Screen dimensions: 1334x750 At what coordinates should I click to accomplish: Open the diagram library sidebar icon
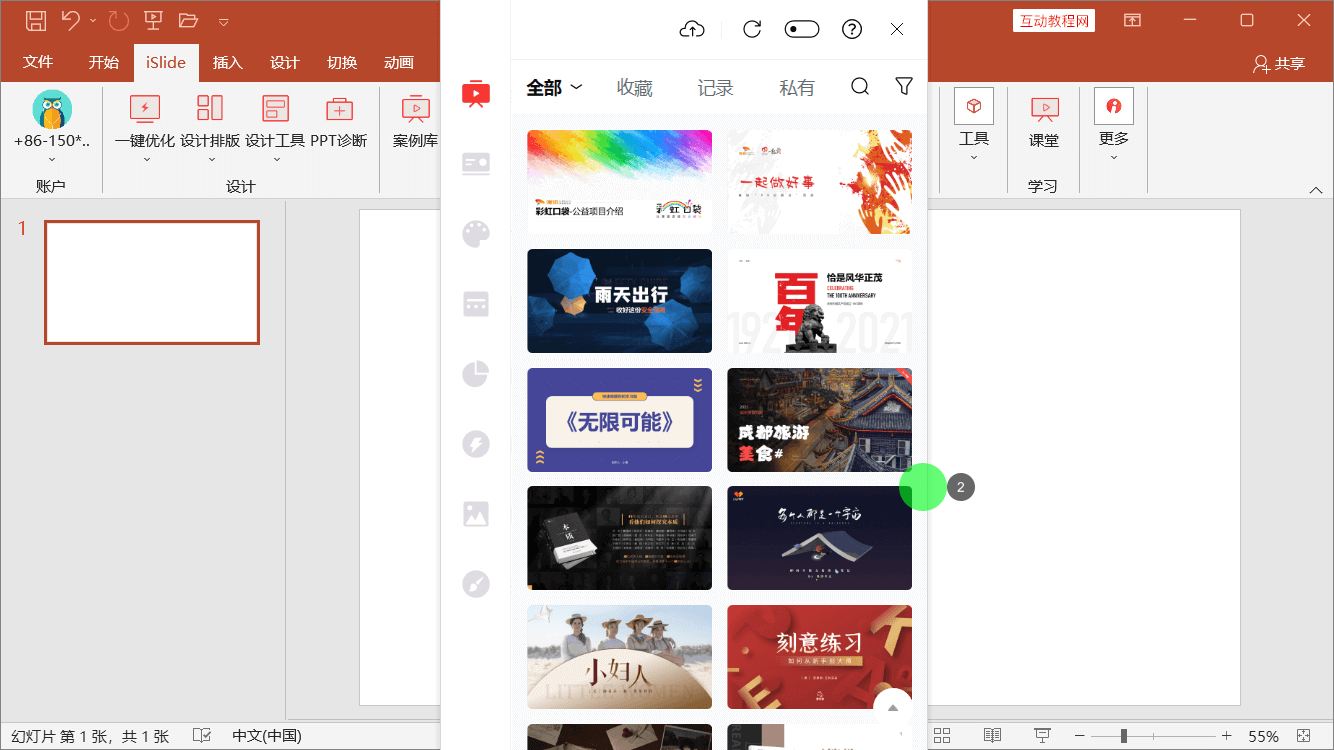point(476,305)
